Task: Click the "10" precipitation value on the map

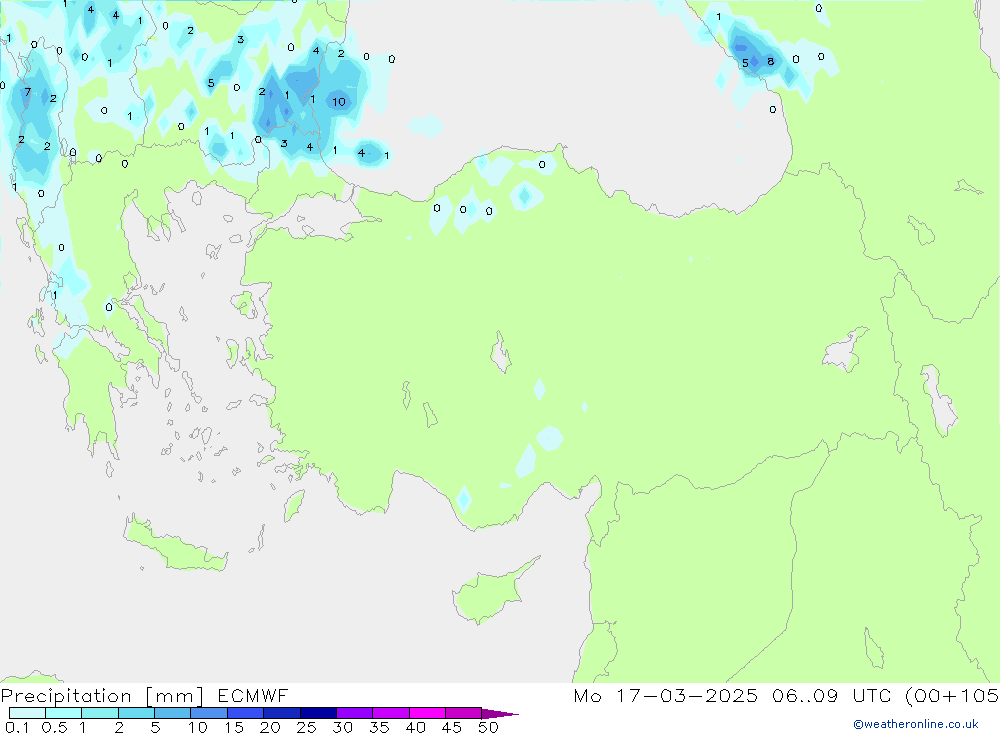Action: tap(339, 101)
